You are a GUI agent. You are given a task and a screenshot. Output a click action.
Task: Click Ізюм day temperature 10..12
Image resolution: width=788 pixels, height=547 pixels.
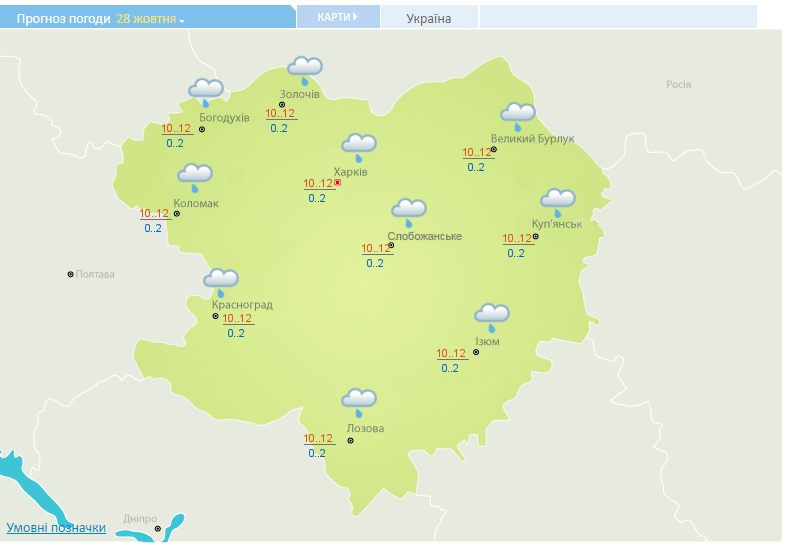(x=451, y=353)
